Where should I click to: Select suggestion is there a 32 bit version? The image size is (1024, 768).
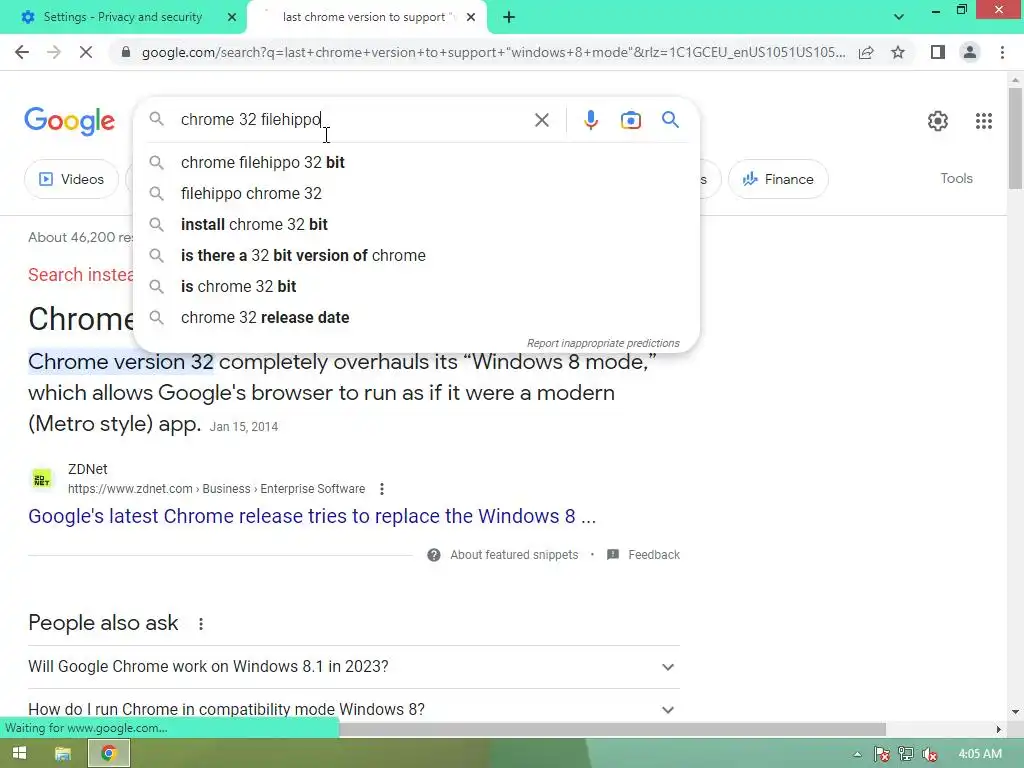tap(416, 255)
